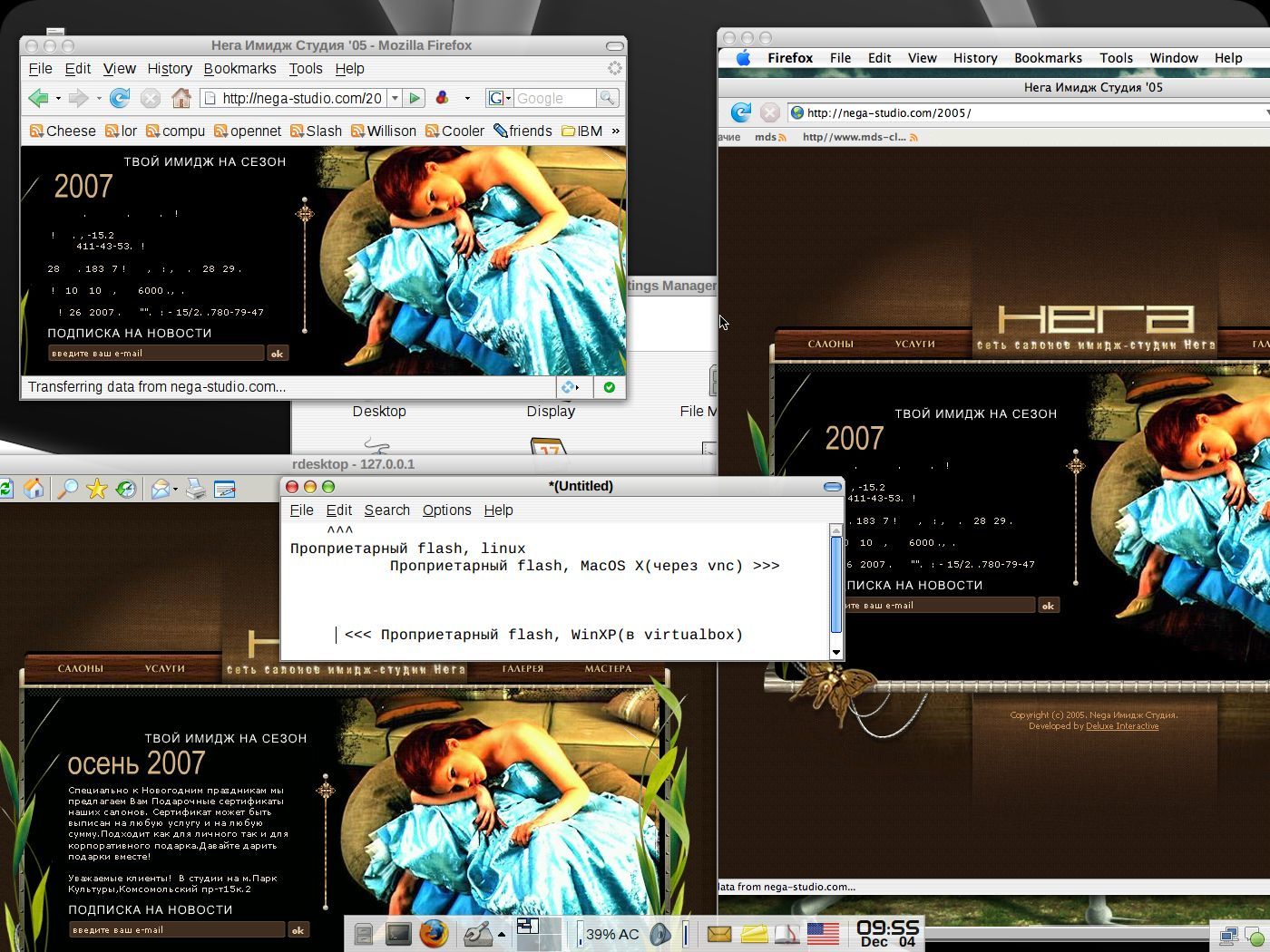This screenshot has height=952, width=1270.
Task: Click the green Go arrow beside URL field
Action: (415, 98)
